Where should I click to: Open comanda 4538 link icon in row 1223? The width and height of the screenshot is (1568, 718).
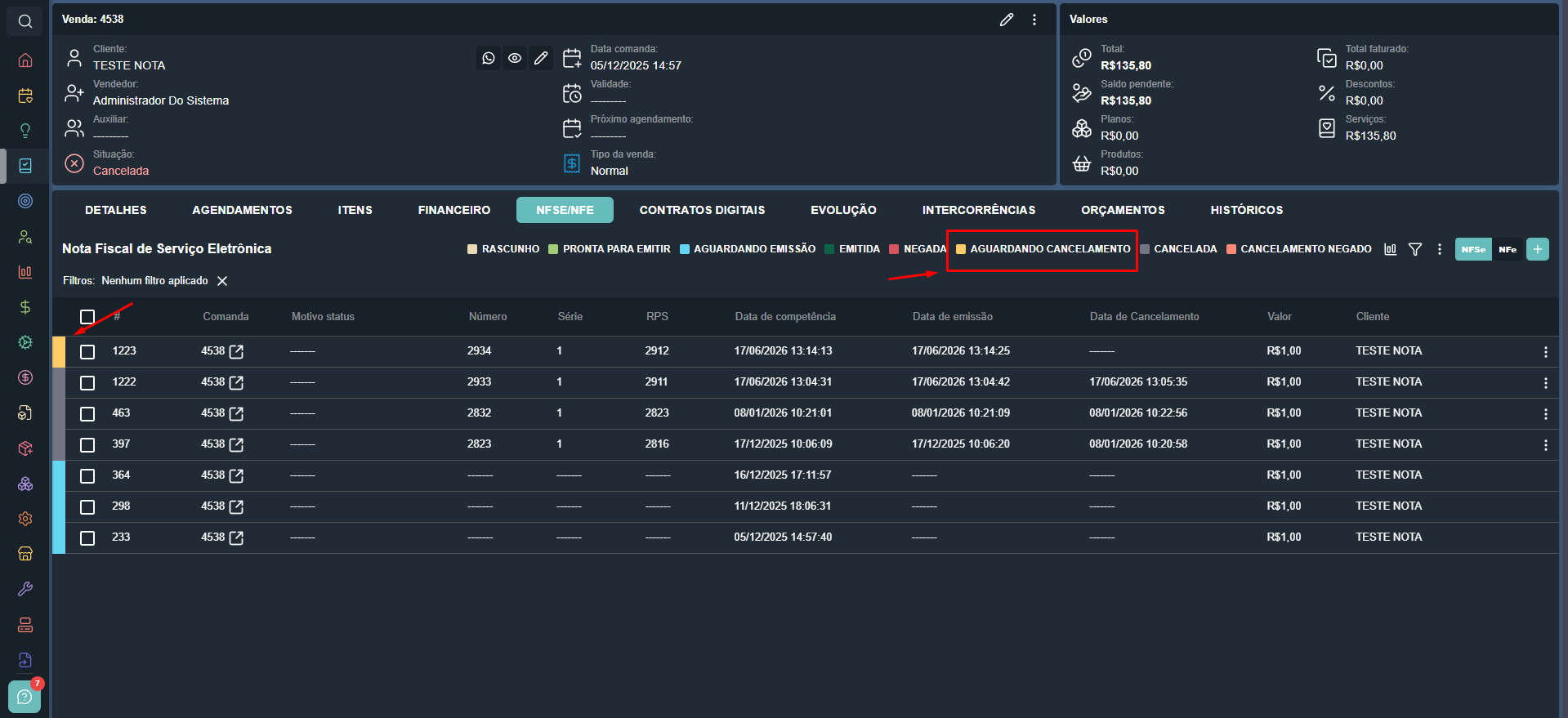[x=236, y=351]
